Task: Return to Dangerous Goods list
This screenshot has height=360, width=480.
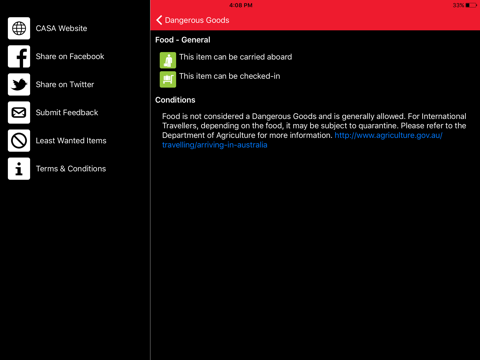Action: [197, 20]
